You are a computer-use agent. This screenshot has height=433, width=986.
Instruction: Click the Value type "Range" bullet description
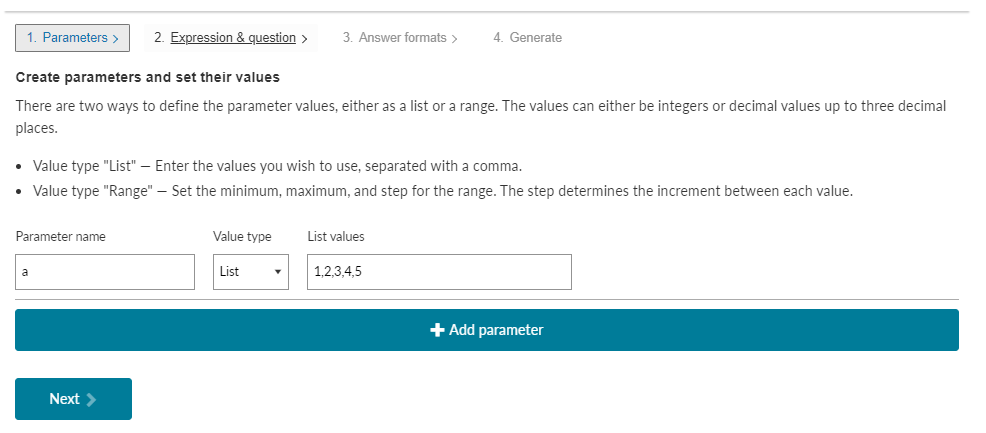click(442, 191)
